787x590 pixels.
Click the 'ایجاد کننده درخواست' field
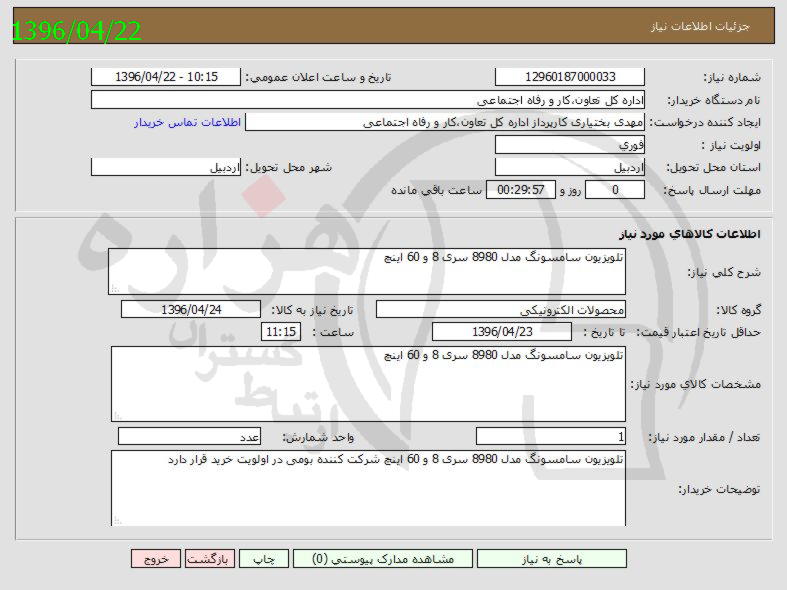[x=447, y=122]
